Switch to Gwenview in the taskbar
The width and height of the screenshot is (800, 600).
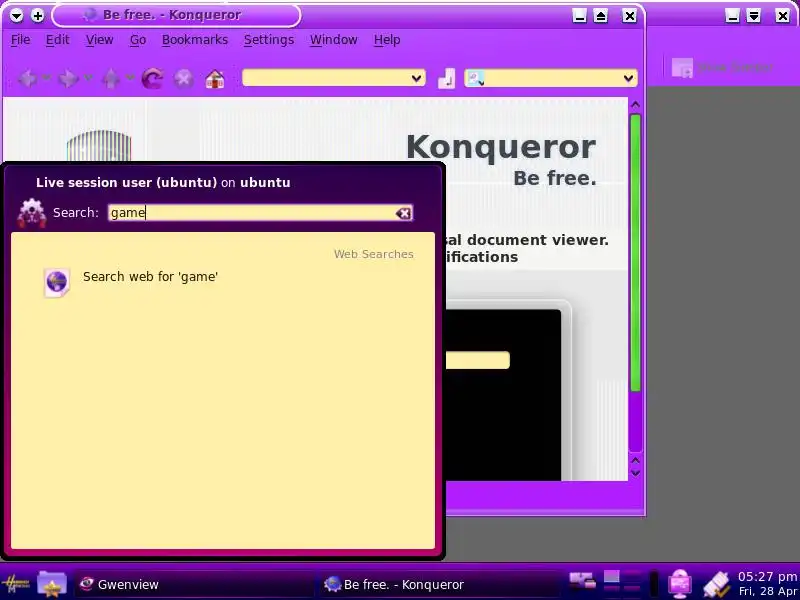pos(194,584)
